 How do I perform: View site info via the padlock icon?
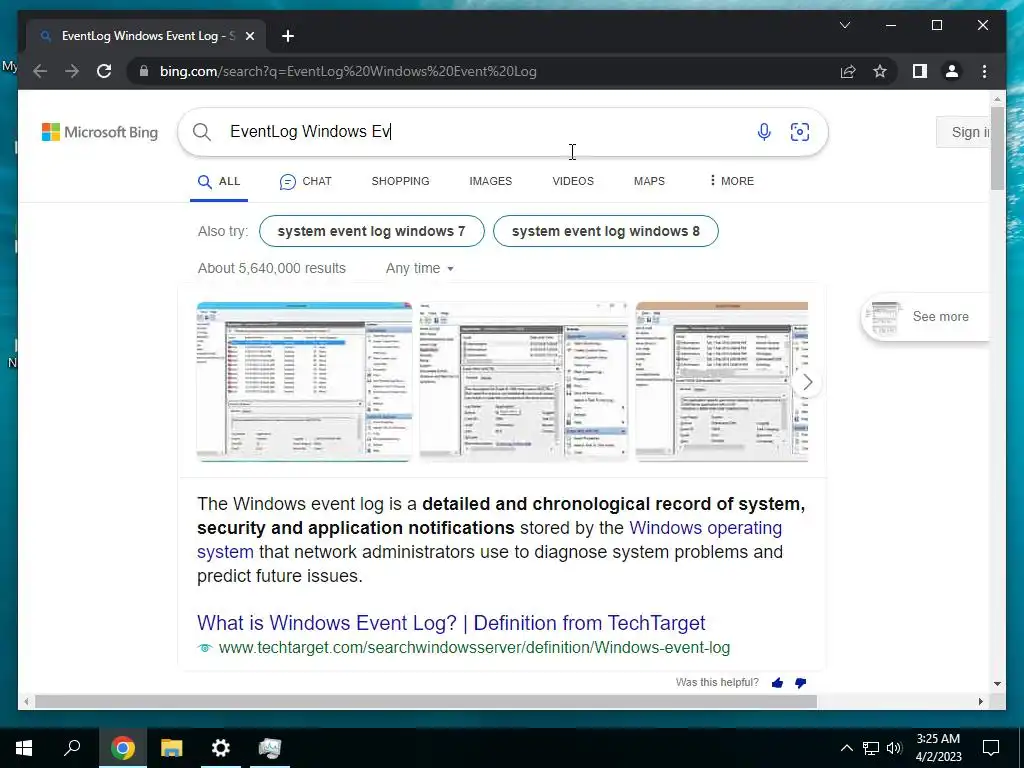click(144, 71)
